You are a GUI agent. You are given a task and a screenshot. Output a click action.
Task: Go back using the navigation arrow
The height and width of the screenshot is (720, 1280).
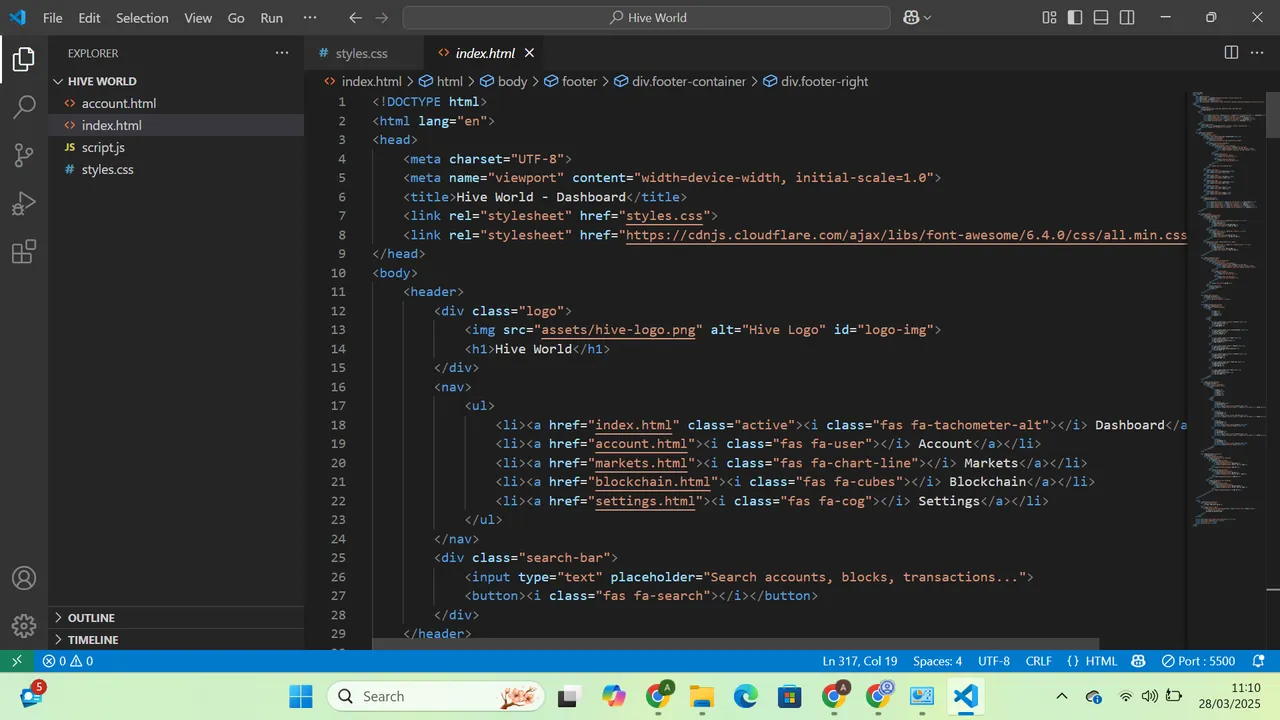tap(355, 18)
